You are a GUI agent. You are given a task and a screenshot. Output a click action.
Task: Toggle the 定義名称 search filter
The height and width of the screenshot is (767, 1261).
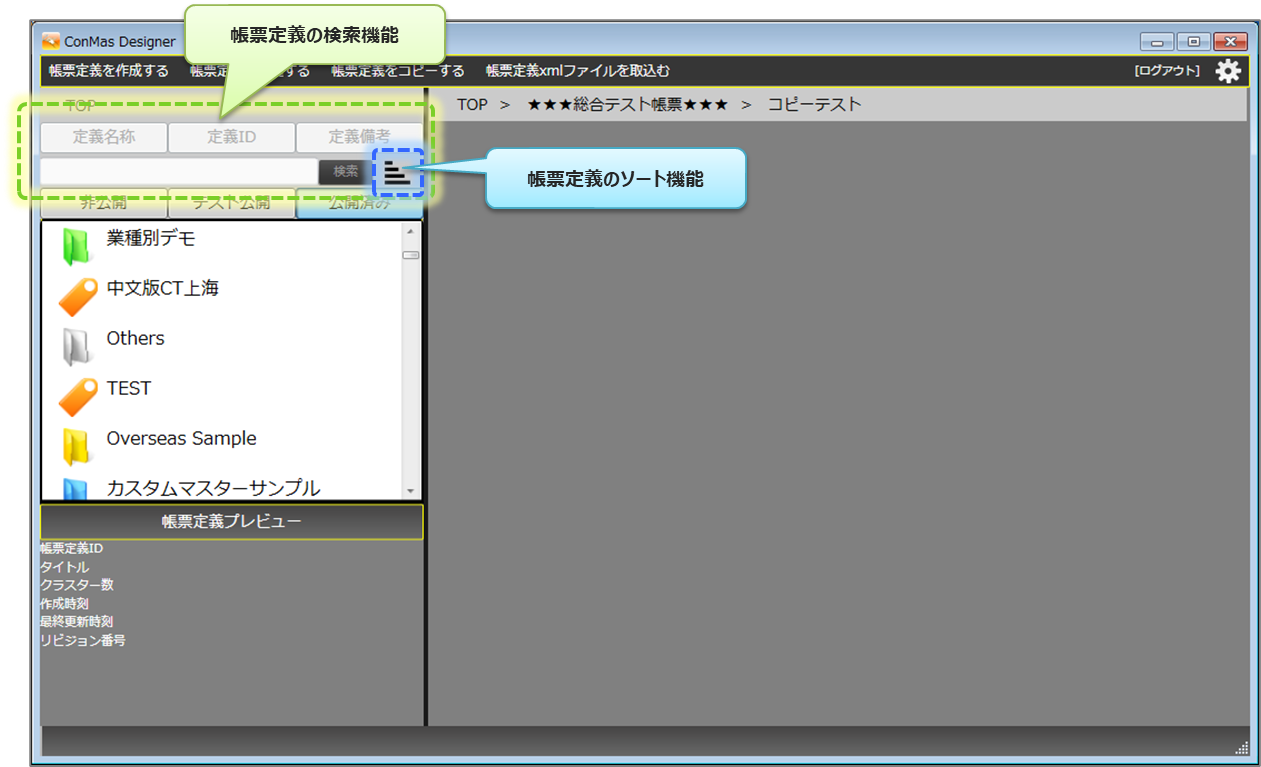[103, 137]
